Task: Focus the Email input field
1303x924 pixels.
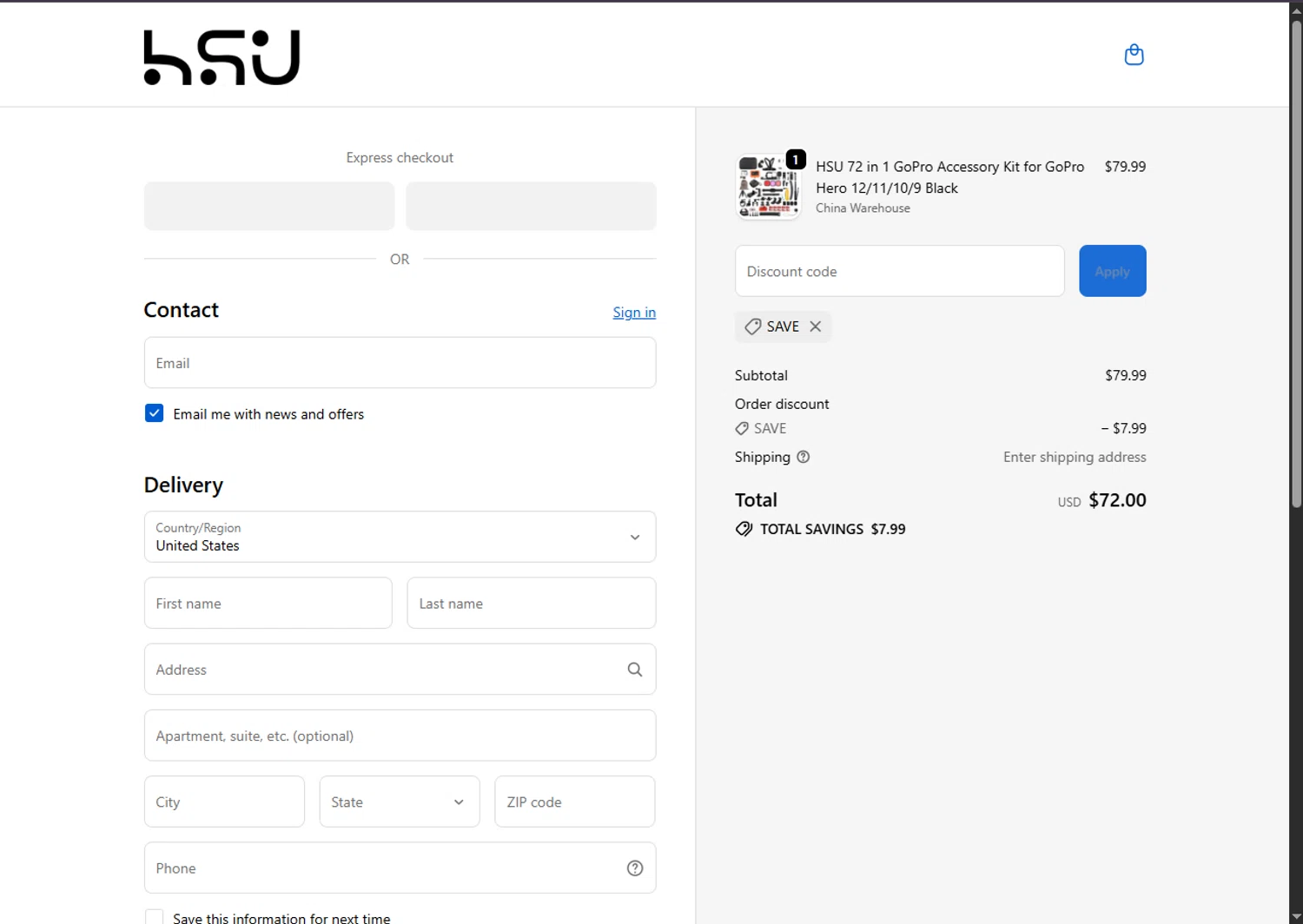Action: point(400,363)
